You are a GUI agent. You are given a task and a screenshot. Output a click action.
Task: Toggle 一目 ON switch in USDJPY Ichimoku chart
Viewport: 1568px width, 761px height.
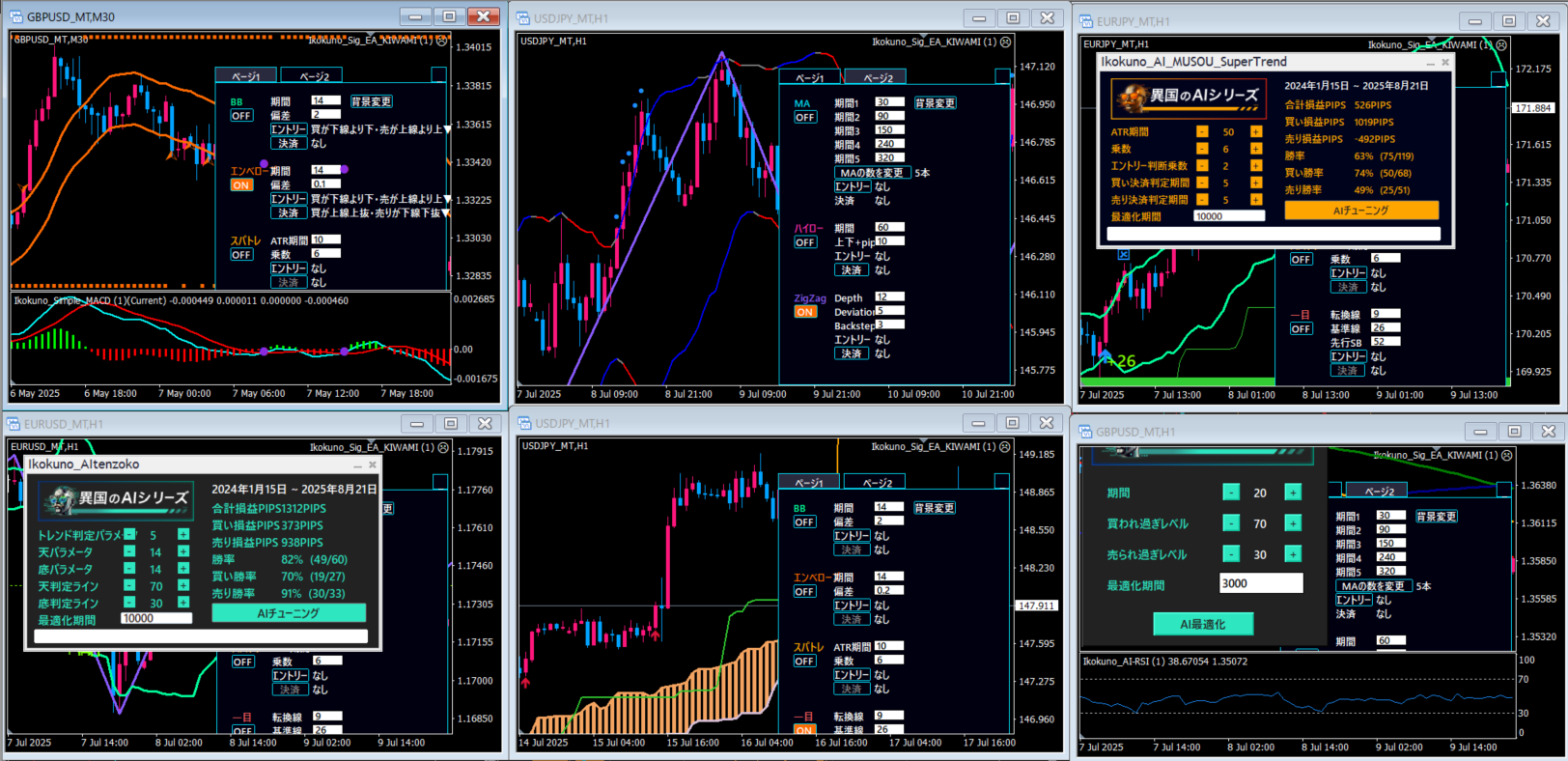click(x=804, y=730)
